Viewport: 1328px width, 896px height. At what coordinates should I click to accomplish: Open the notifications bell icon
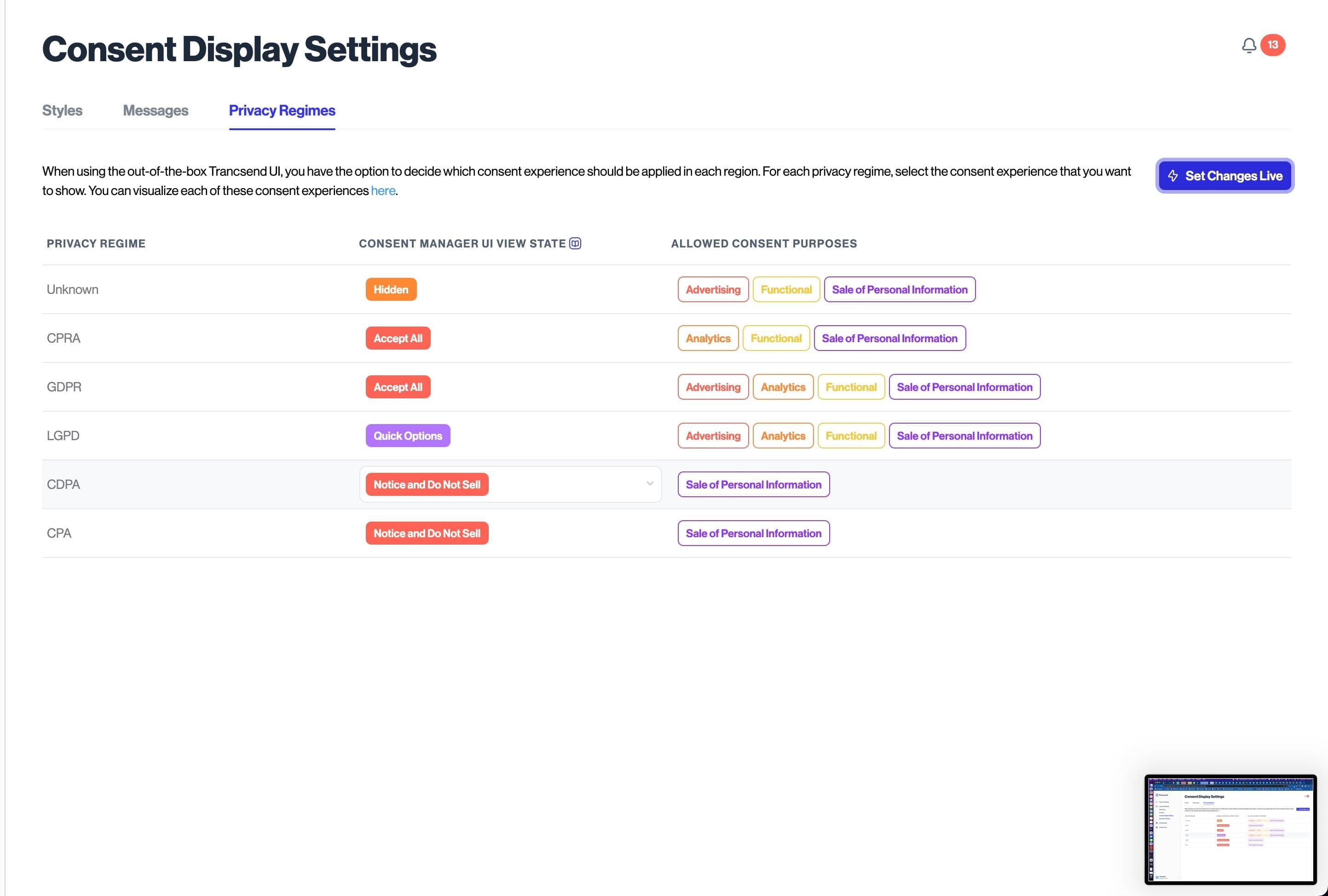click(1248, 46)
